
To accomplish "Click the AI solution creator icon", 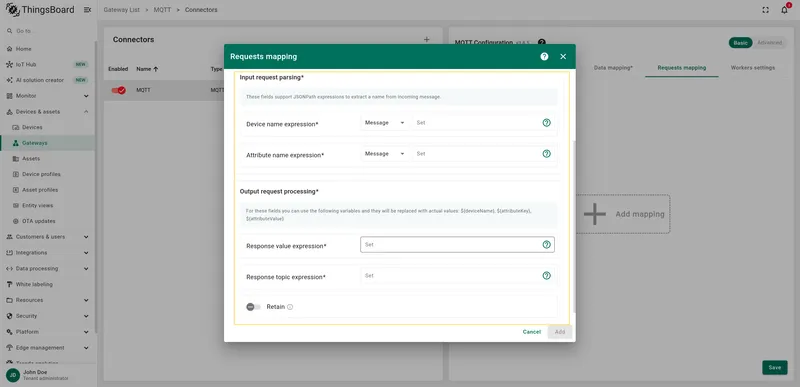I will point(9,80).
